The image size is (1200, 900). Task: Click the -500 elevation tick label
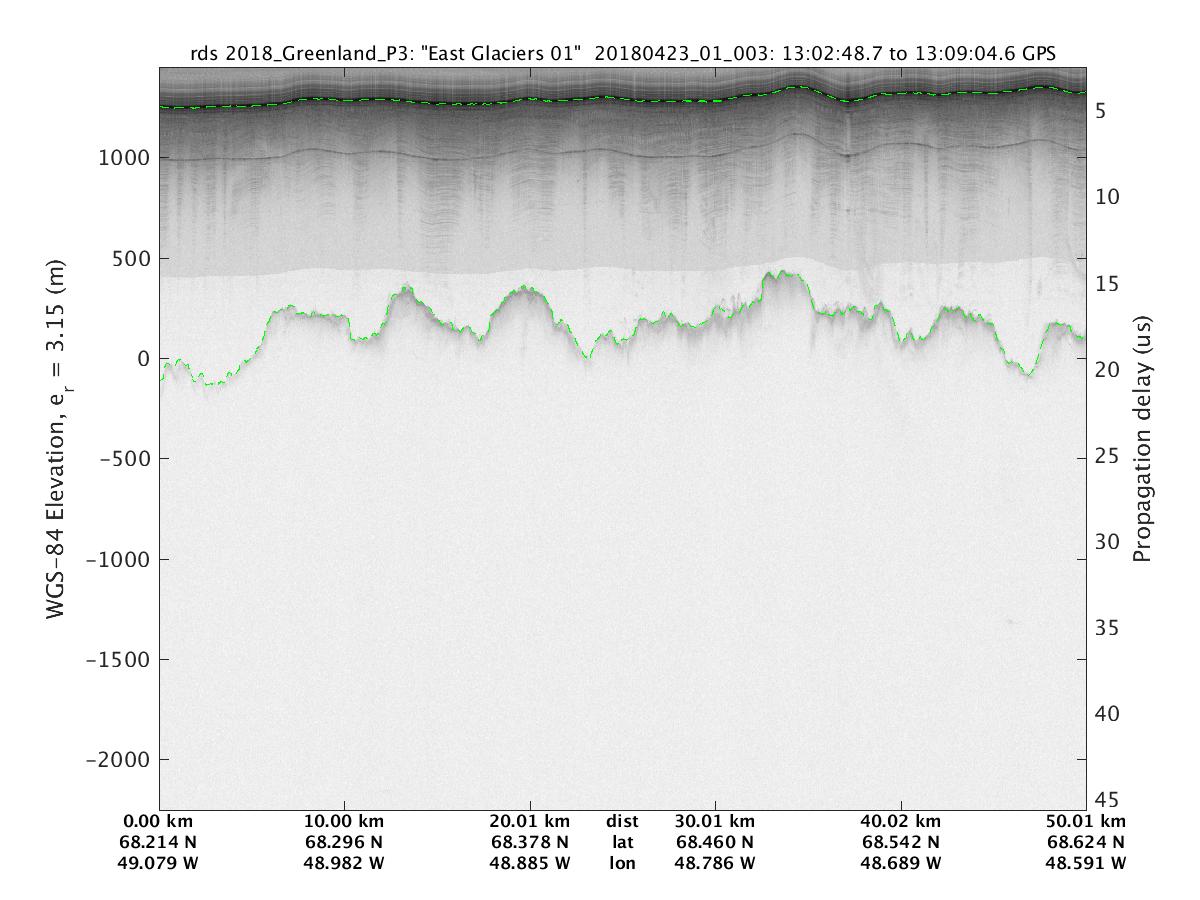click(126, 459)
